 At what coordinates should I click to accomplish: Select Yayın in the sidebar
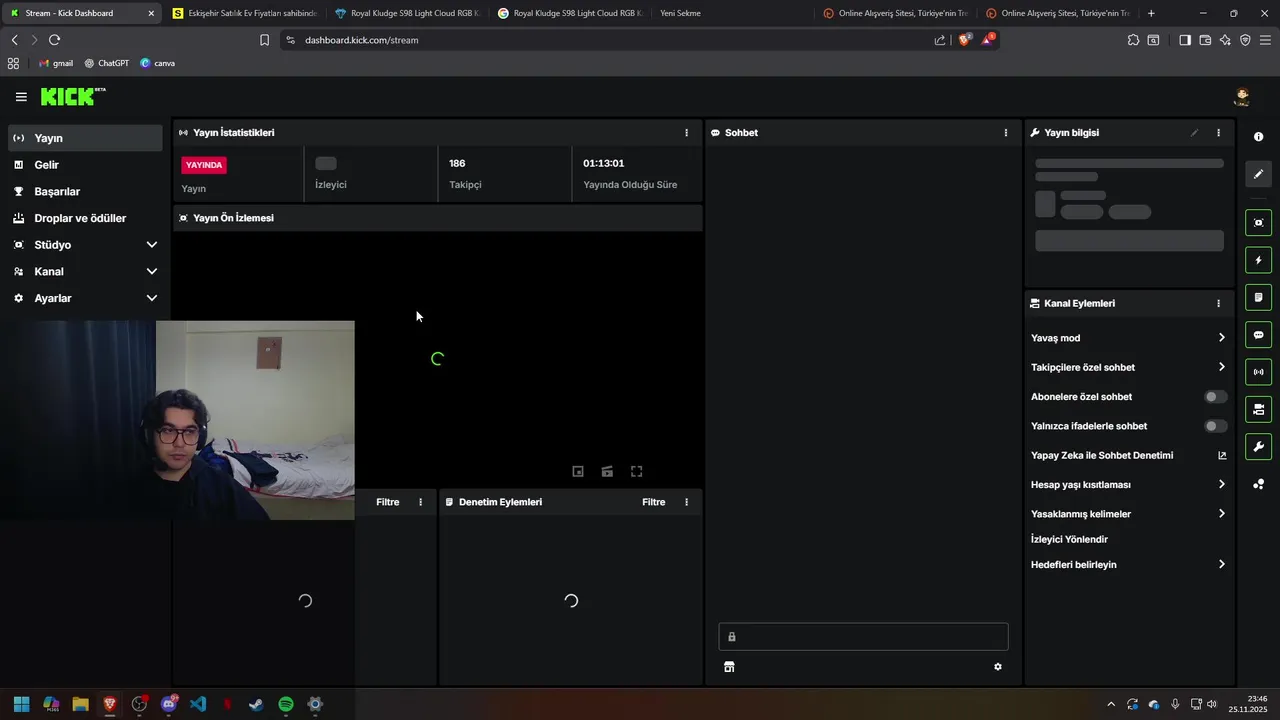click(85, 138)
